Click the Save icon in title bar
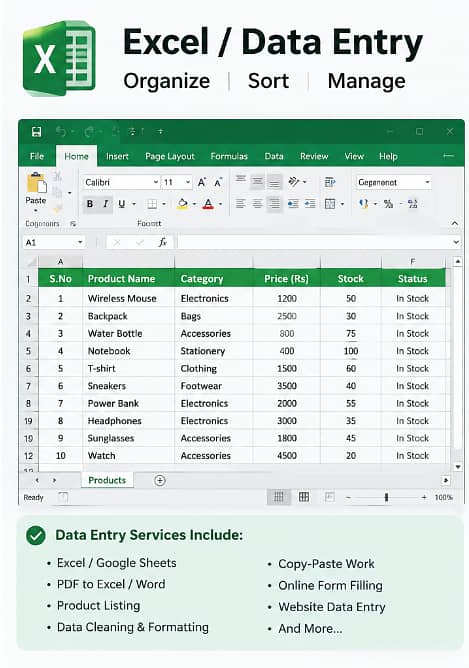469x668 pixels. (36, 132)
